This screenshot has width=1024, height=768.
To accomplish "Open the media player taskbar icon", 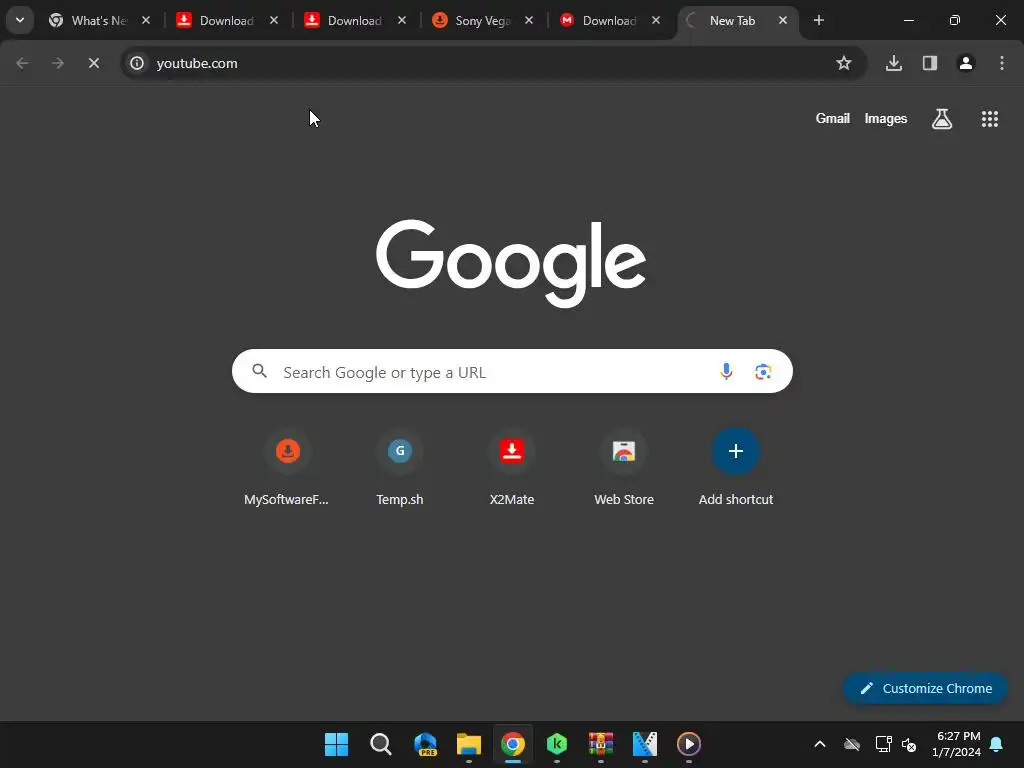I will tap(689, 744).
